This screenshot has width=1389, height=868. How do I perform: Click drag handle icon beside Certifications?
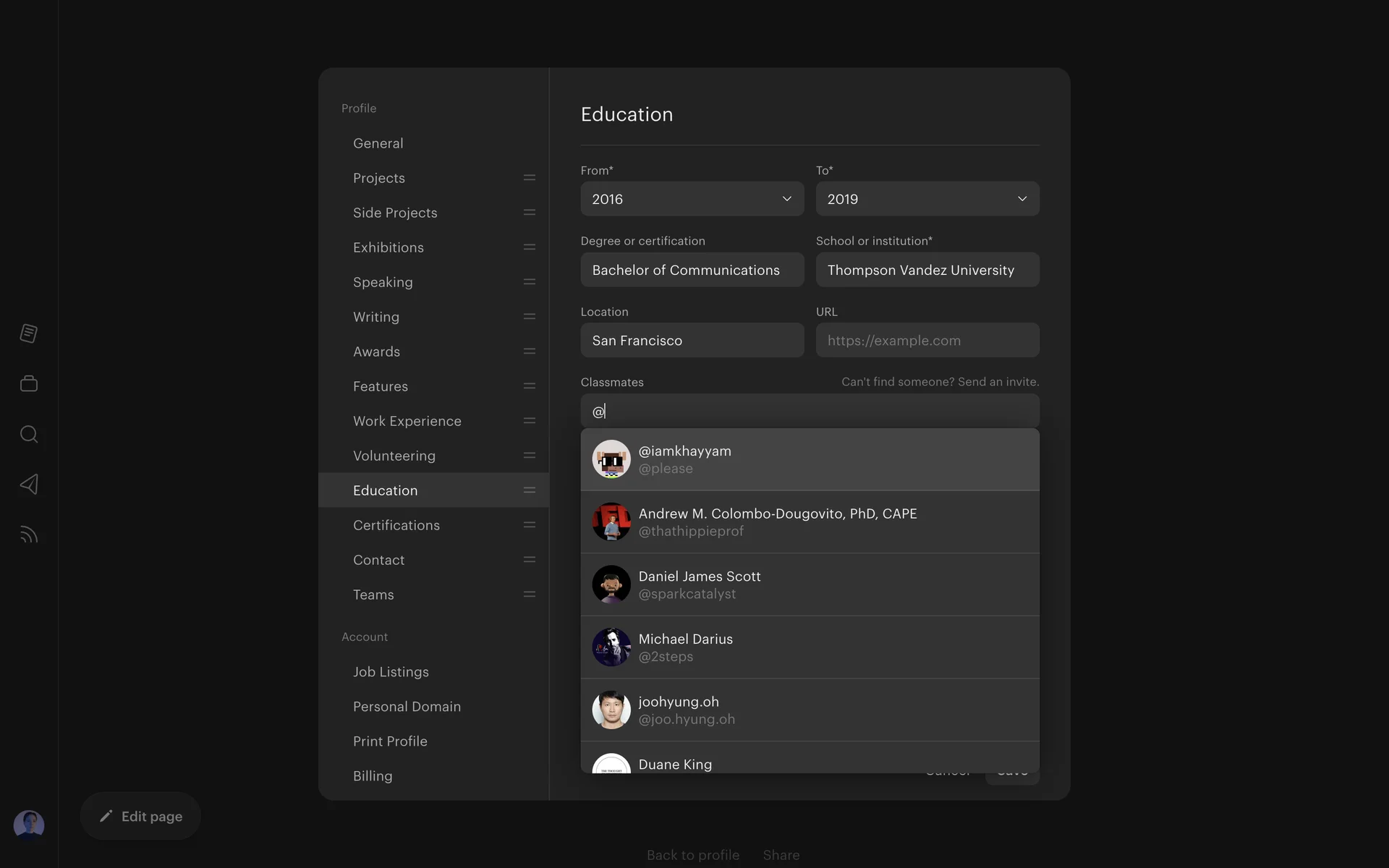(x=529, y=525)
